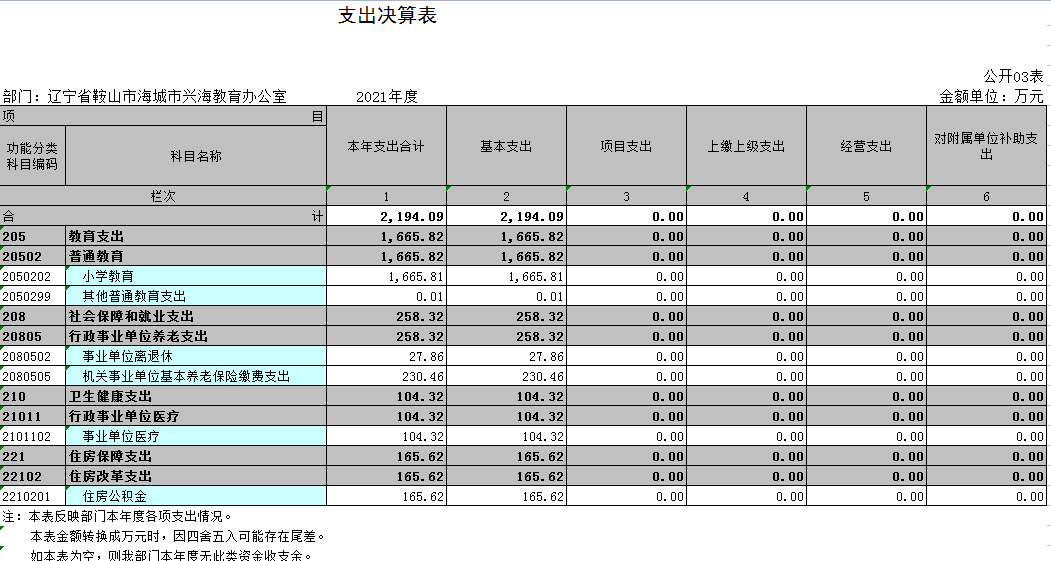The image size is (1051, 561).
Task: Select the 事业单位离退休 cell
Action: 196,357
